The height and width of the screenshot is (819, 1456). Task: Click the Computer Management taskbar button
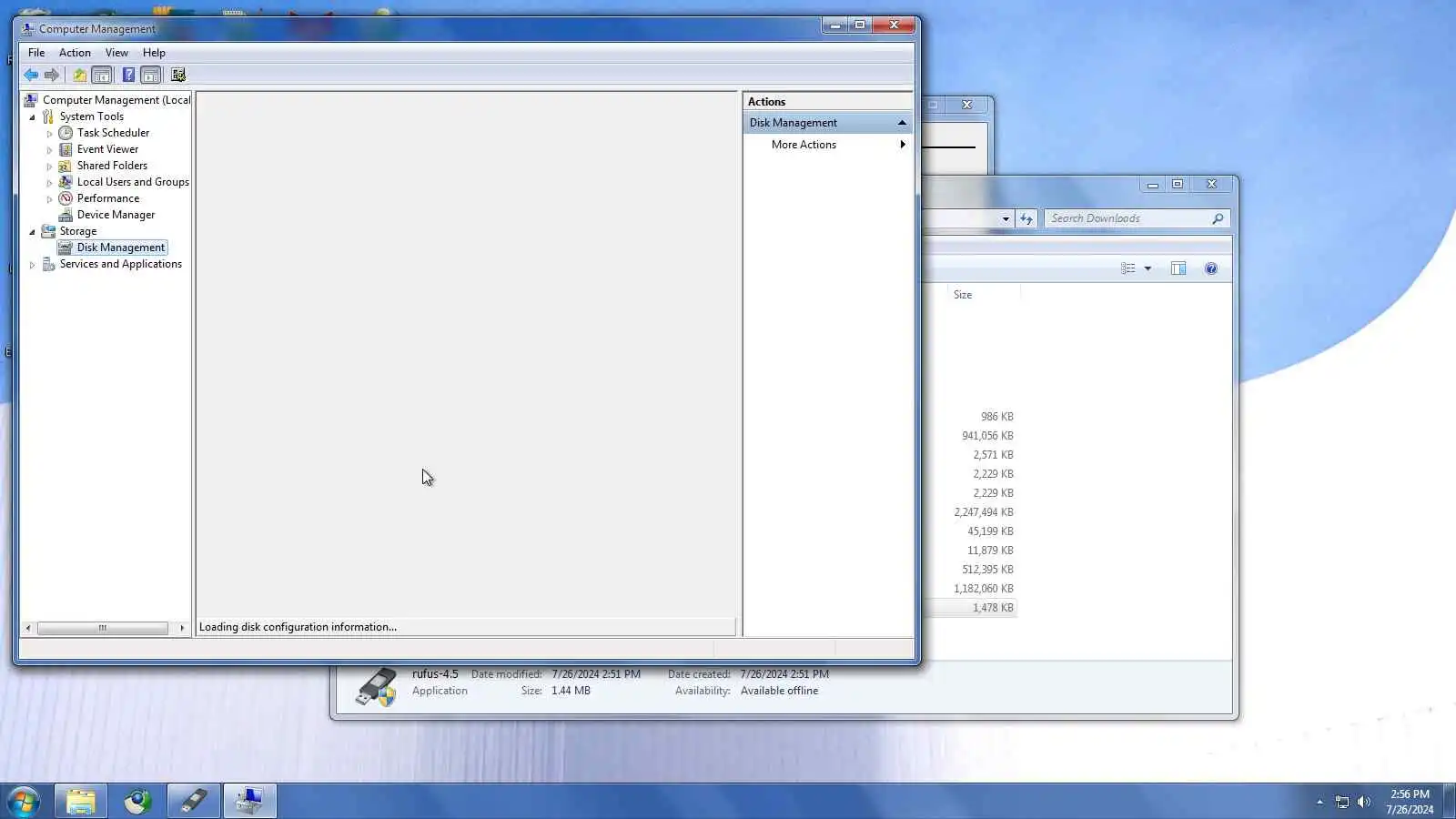249,802
